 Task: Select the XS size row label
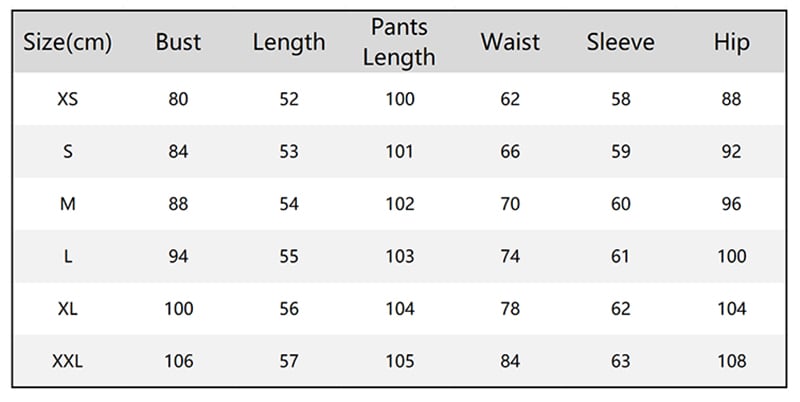point(67,99)
